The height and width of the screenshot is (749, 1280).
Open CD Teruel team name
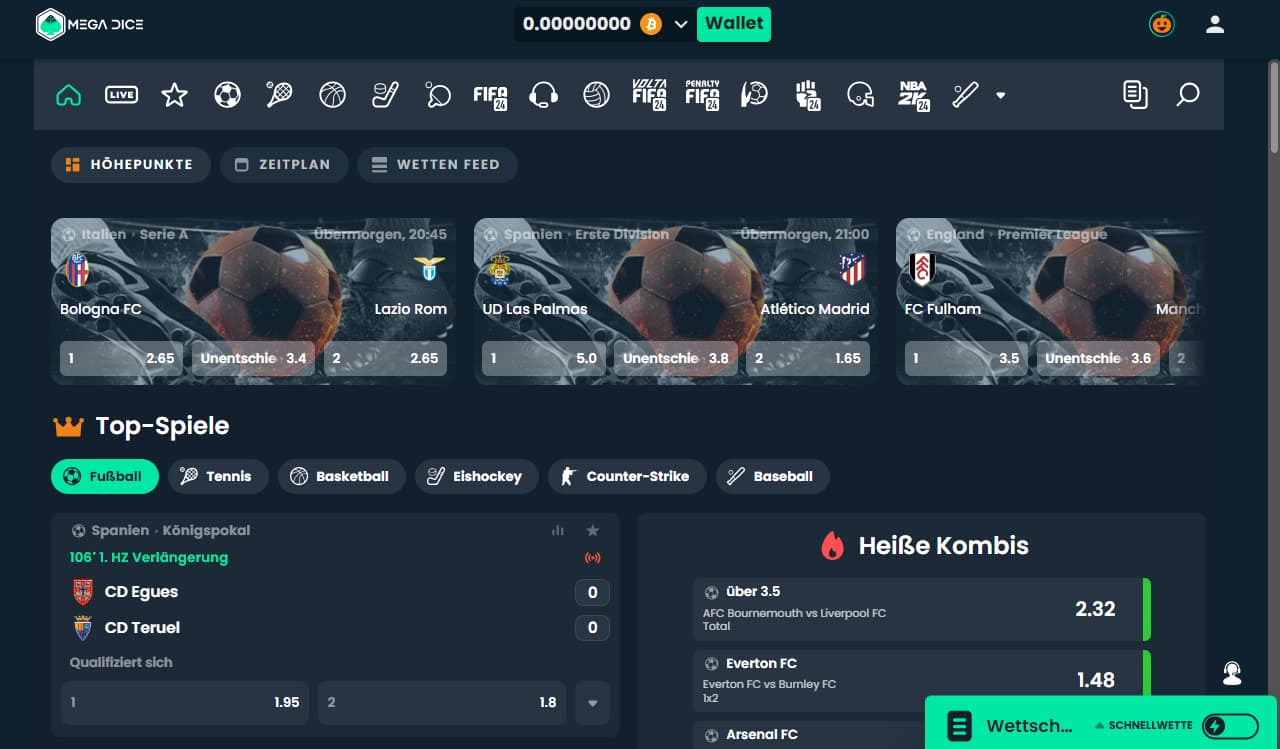click(x=142, y=628)
